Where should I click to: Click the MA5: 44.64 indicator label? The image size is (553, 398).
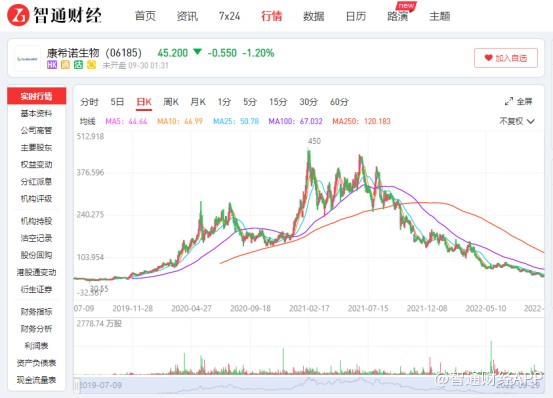tap(126, 121)
